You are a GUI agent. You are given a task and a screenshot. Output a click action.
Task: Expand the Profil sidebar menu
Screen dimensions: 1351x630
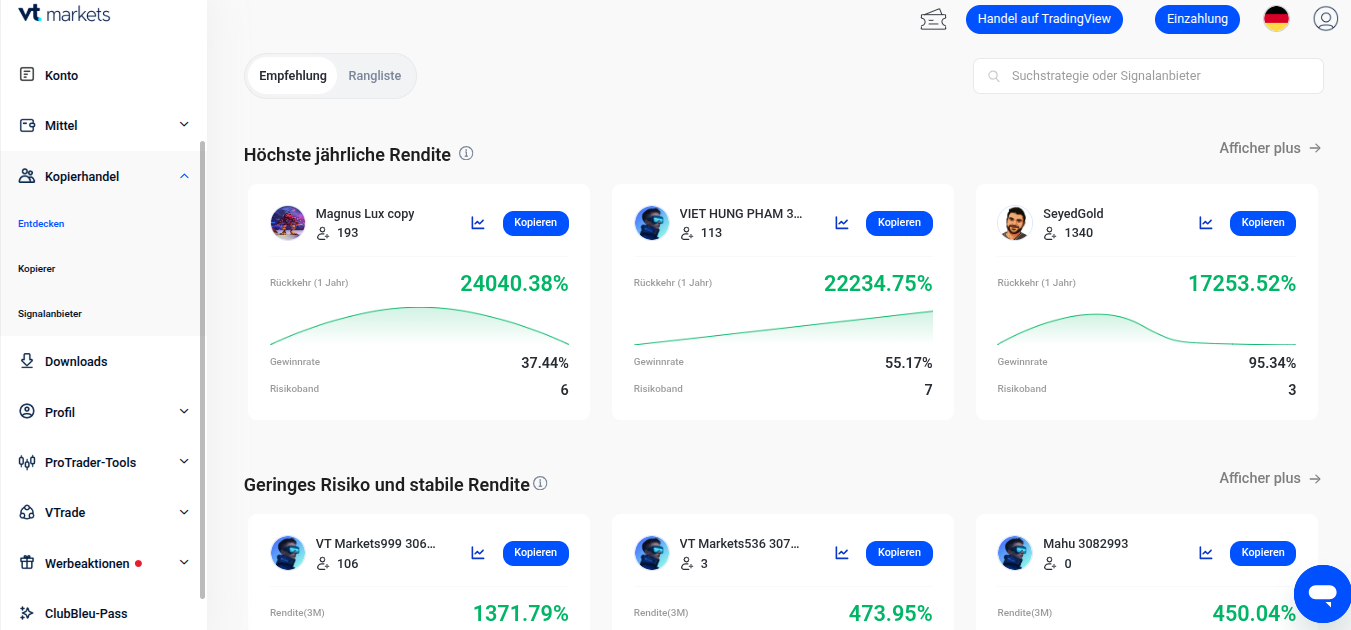pyautogui.click(x=184, y=412)
